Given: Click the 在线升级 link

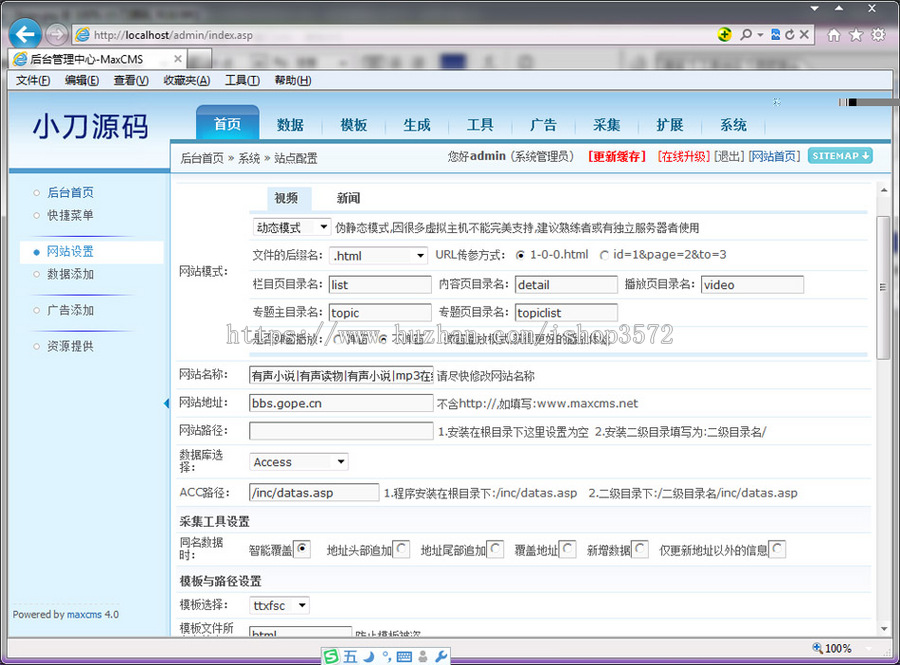Looking at the screenshot, I should pos(684,156).
